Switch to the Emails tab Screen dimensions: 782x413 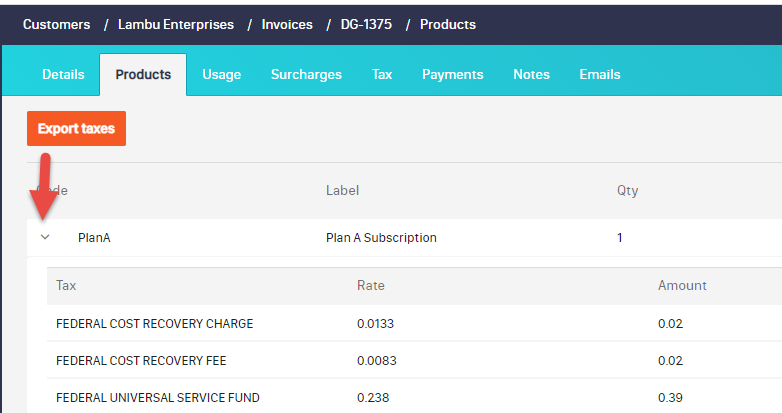pyautogui.click(x=600, y=75)
